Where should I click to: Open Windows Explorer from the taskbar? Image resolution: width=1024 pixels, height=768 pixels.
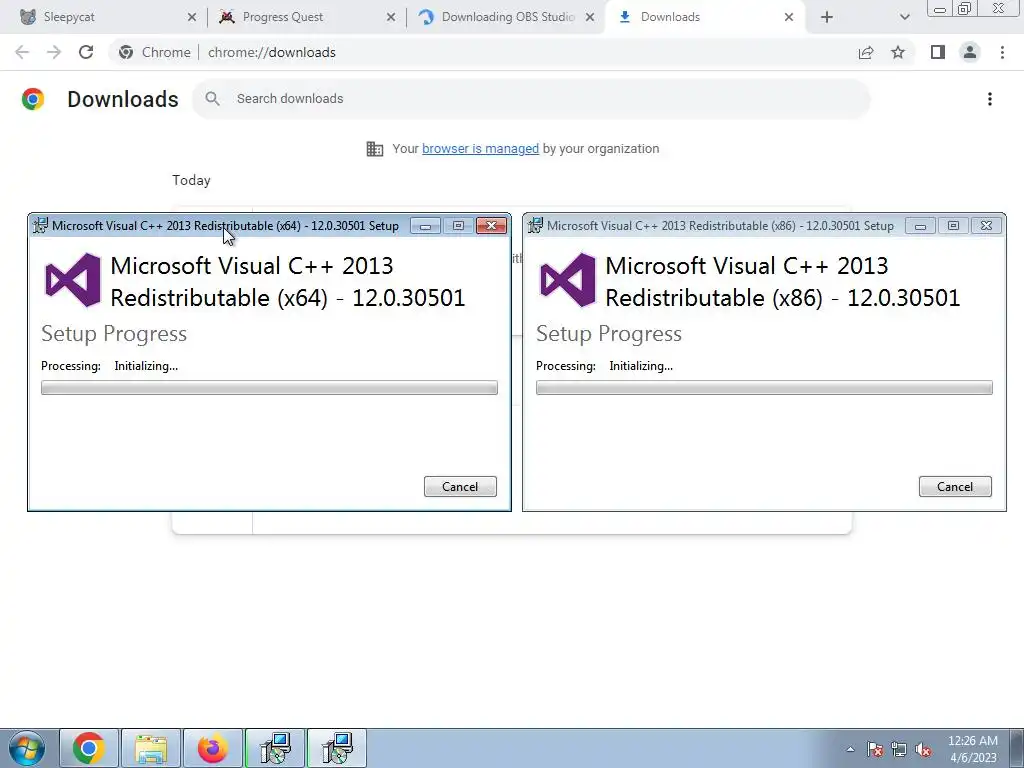pos(151,748)
